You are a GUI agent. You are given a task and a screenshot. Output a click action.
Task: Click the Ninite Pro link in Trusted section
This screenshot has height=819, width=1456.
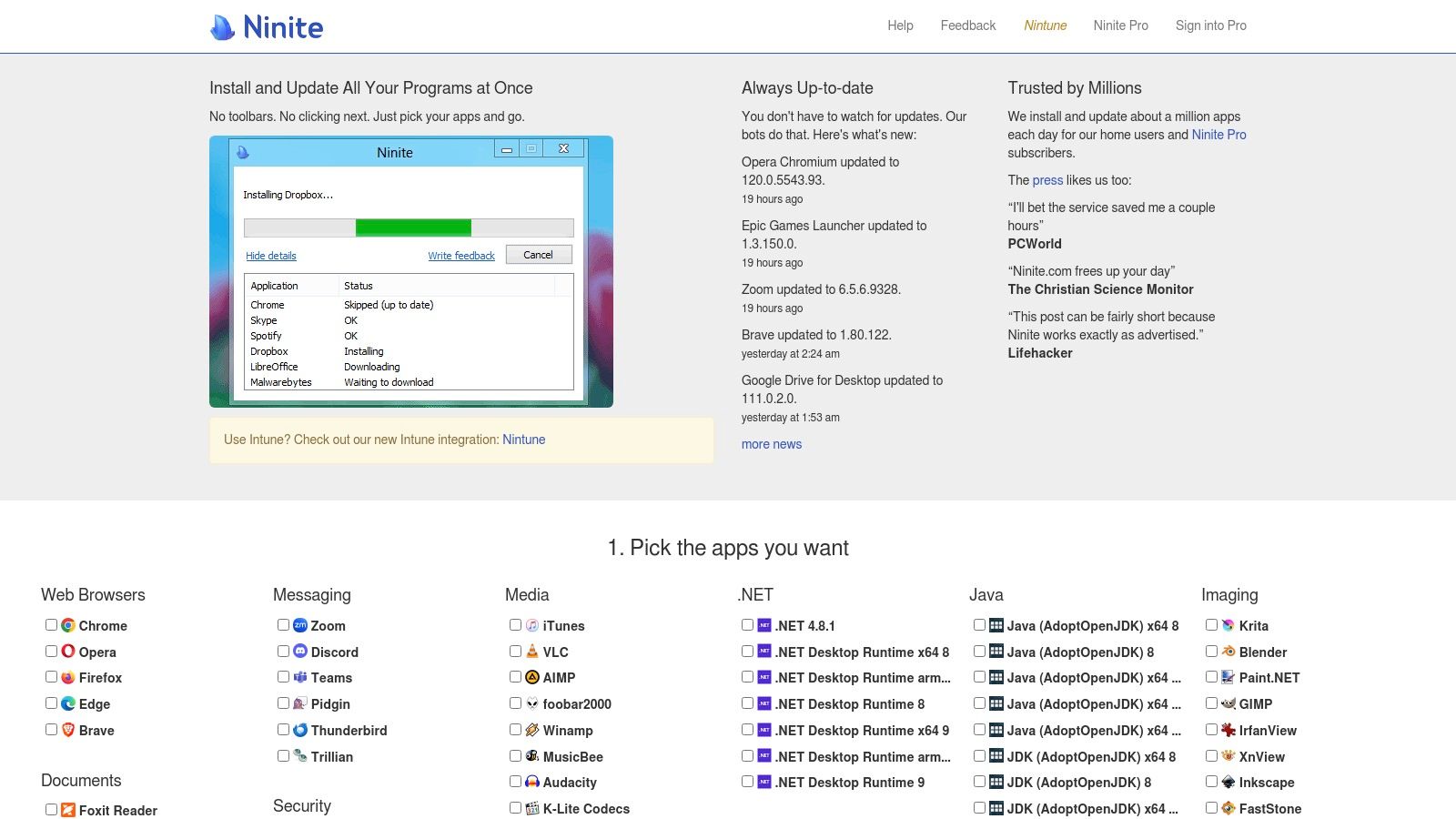coord(1218,135)
